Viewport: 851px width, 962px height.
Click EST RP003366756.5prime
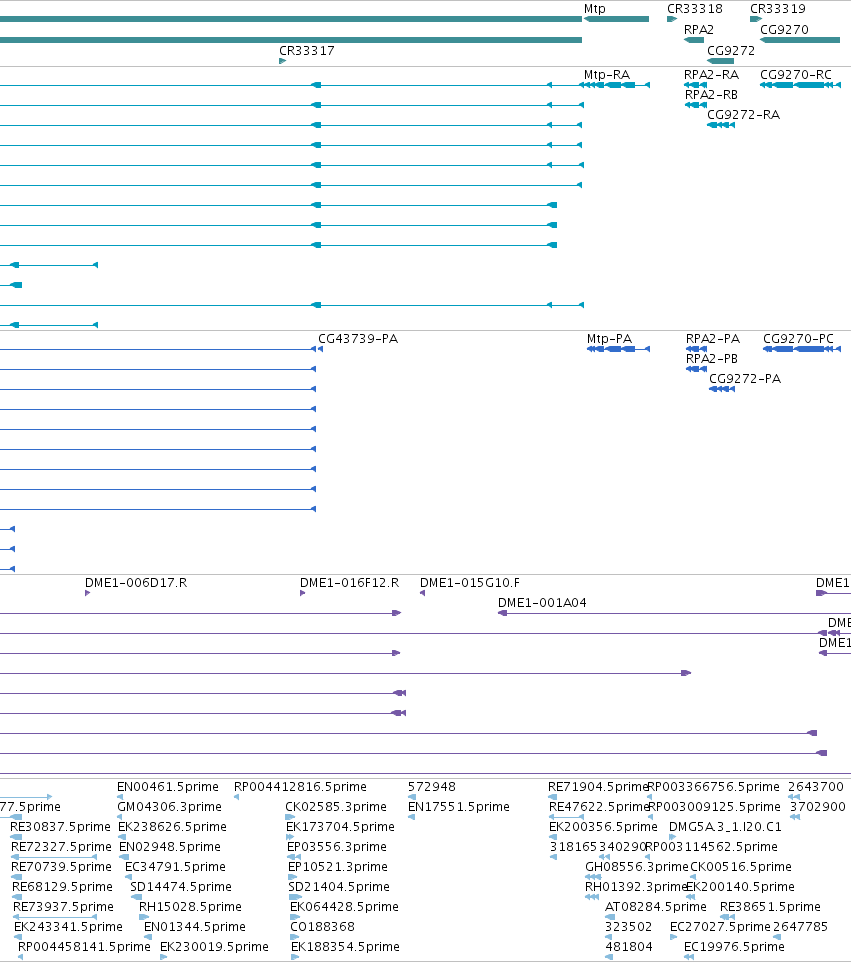[x=714, y=787]
